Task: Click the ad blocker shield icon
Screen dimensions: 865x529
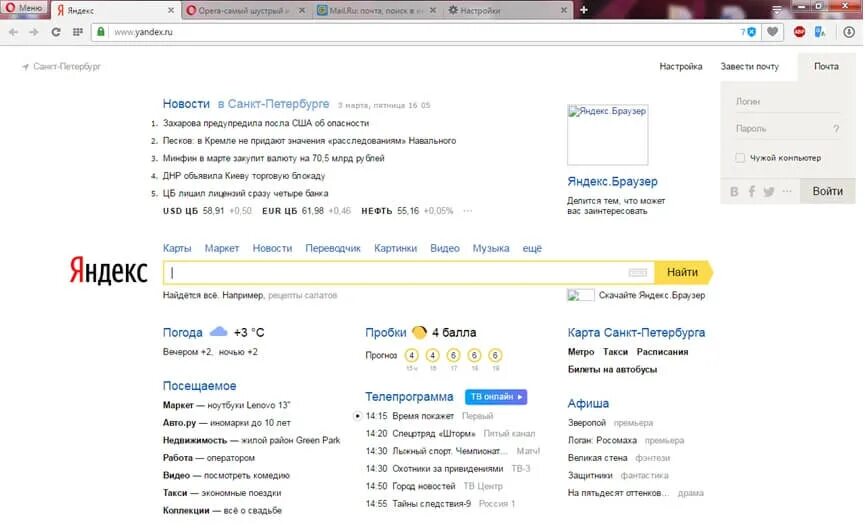Action: (751, 32)
